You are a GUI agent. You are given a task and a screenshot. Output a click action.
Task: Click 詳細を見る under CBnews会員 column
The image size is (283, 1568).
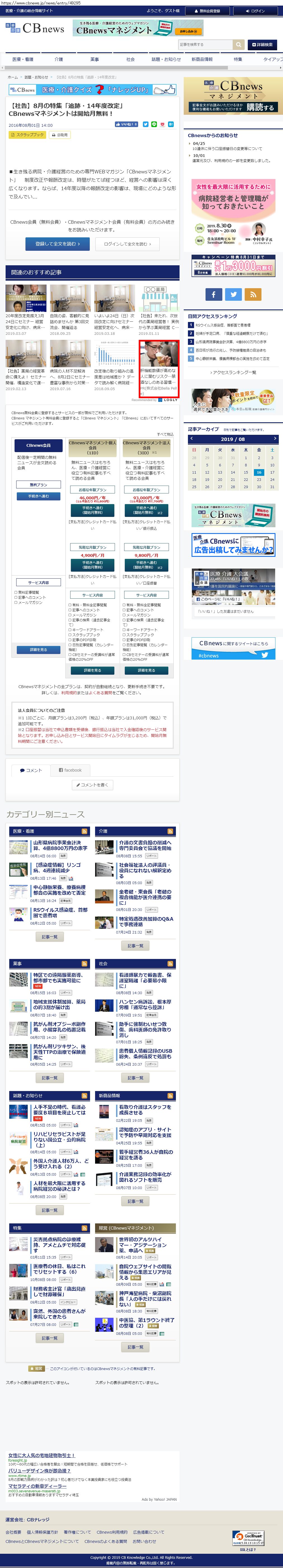38,650
